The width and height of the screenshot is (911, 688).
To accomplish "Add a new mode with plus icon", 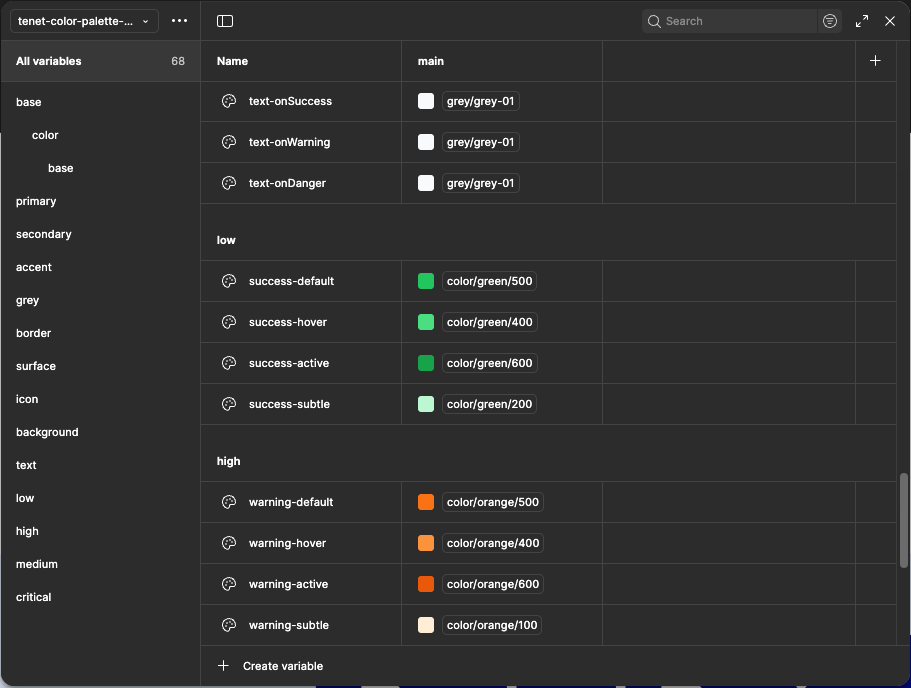I will [875, 60].
